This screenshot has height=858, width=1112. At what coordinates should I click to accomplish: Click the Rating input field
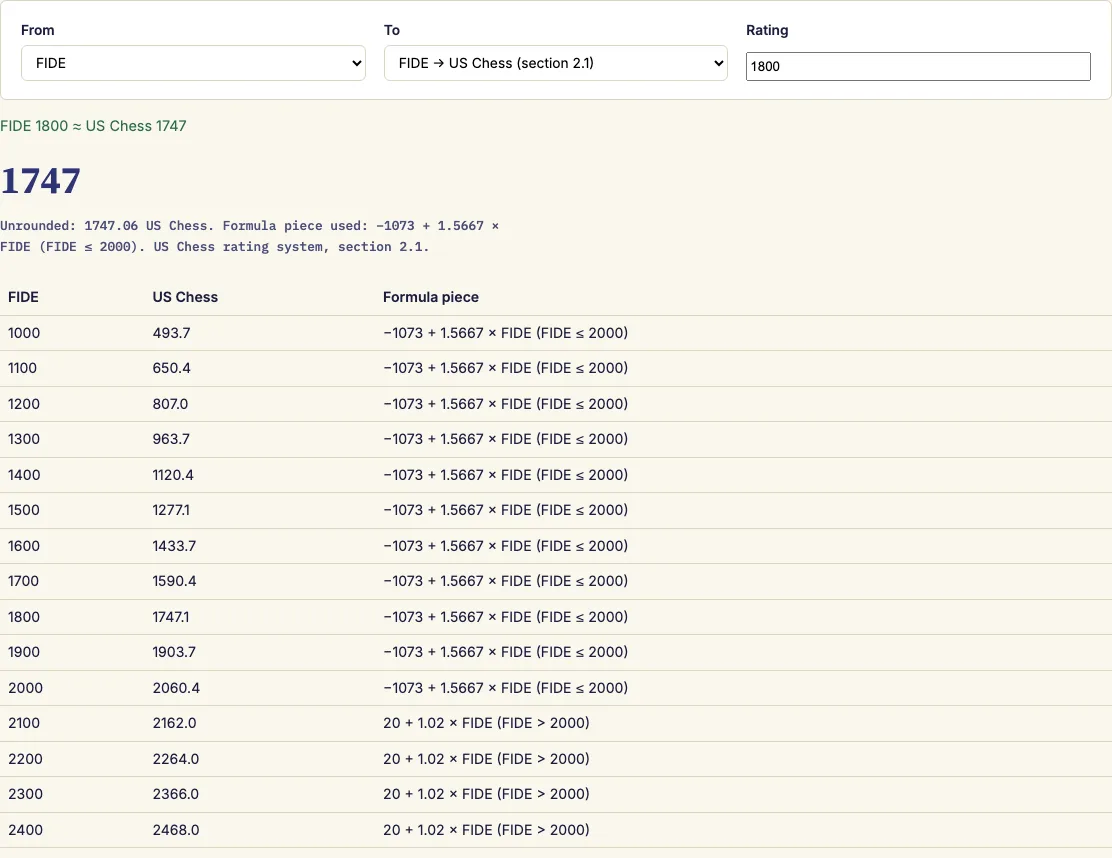918,66
